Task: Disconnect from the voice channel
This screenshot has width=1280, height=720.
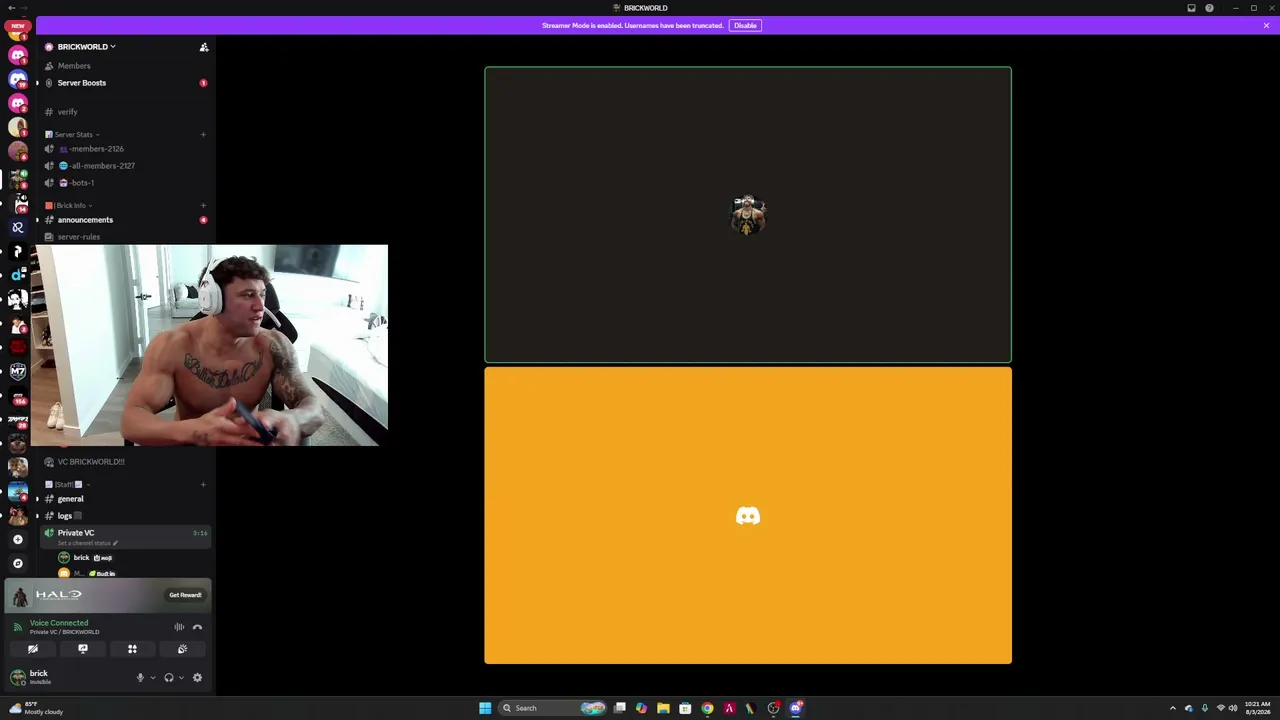Action: pos(197,627)
